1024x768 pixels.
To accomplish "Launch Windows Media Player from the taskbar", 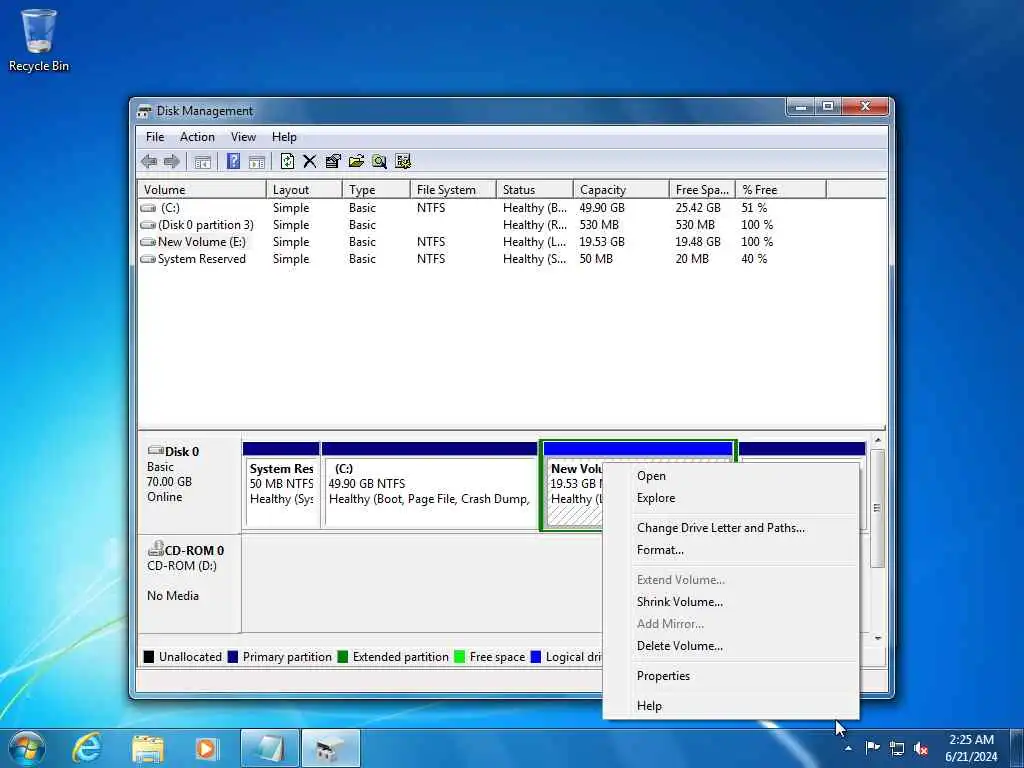I will [x=207, y=748].
